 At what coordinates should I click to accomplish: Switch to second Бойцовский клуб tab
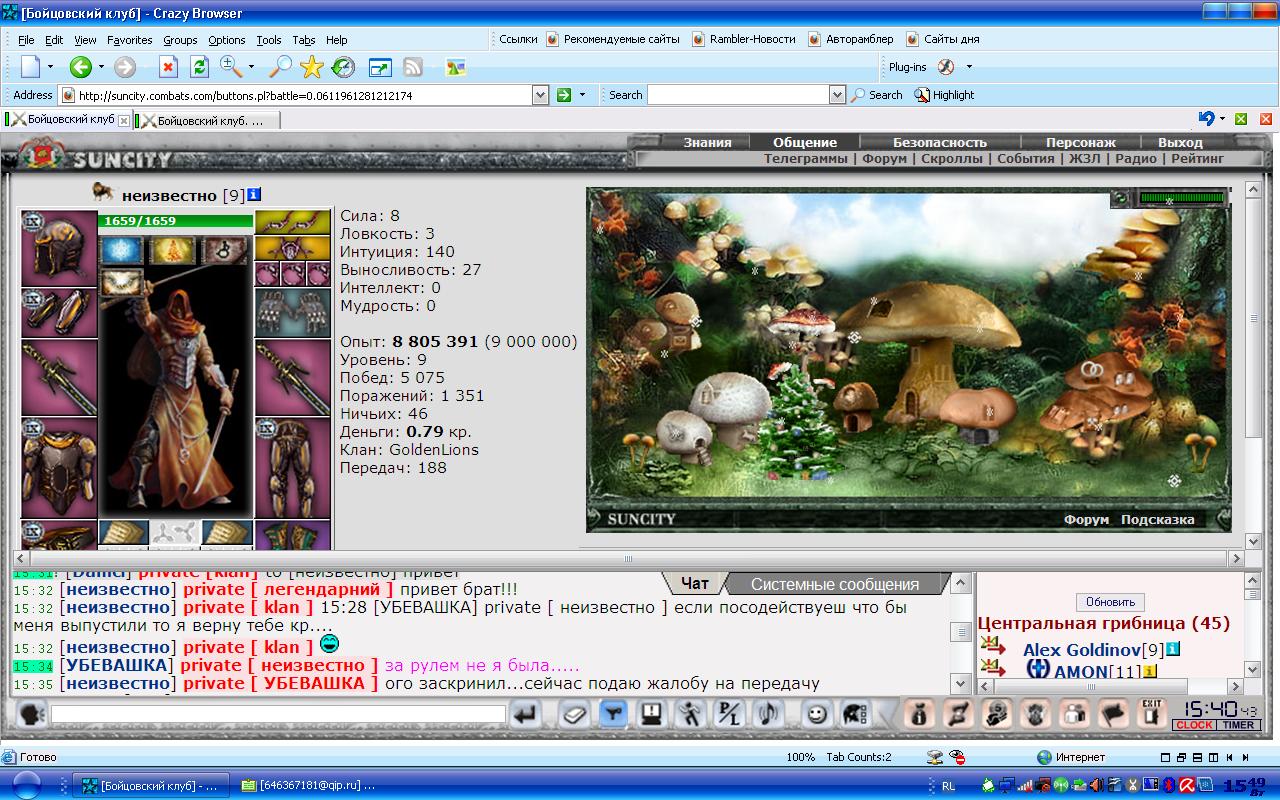[206, 120]
